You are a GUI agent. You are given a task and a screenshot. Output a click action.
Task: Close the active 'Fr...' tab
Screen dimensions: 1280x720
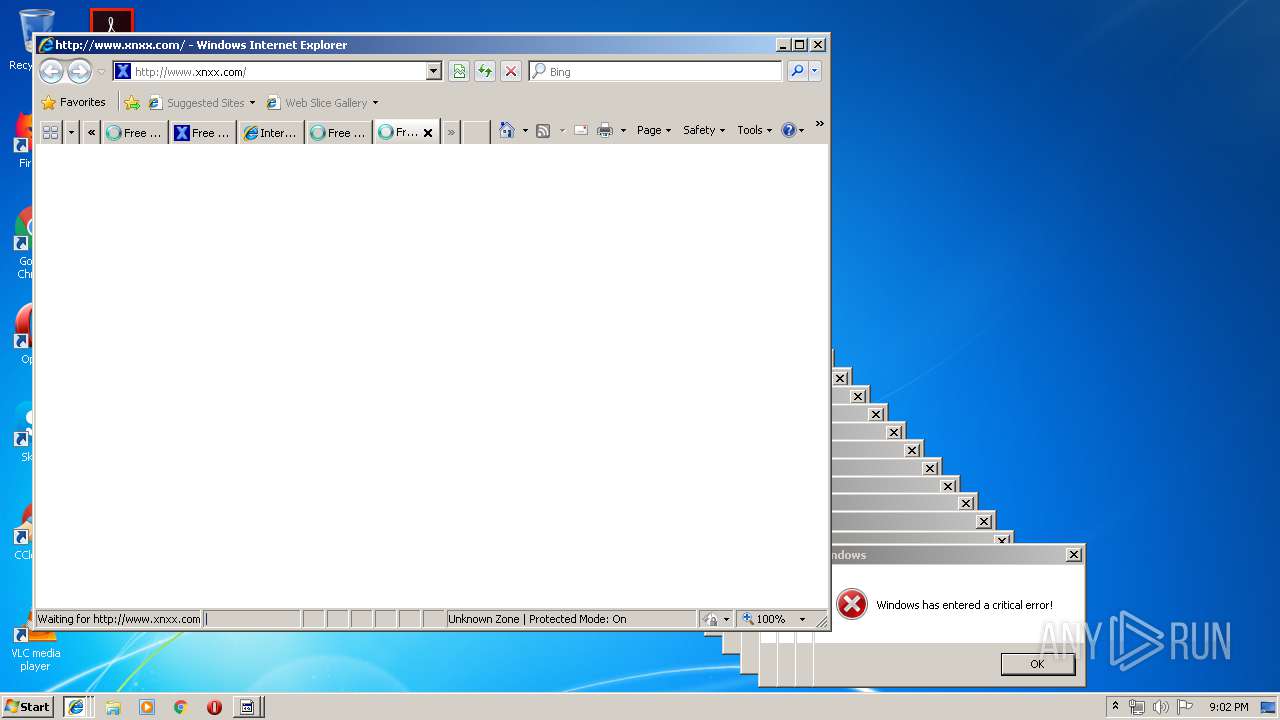(428, 132)
